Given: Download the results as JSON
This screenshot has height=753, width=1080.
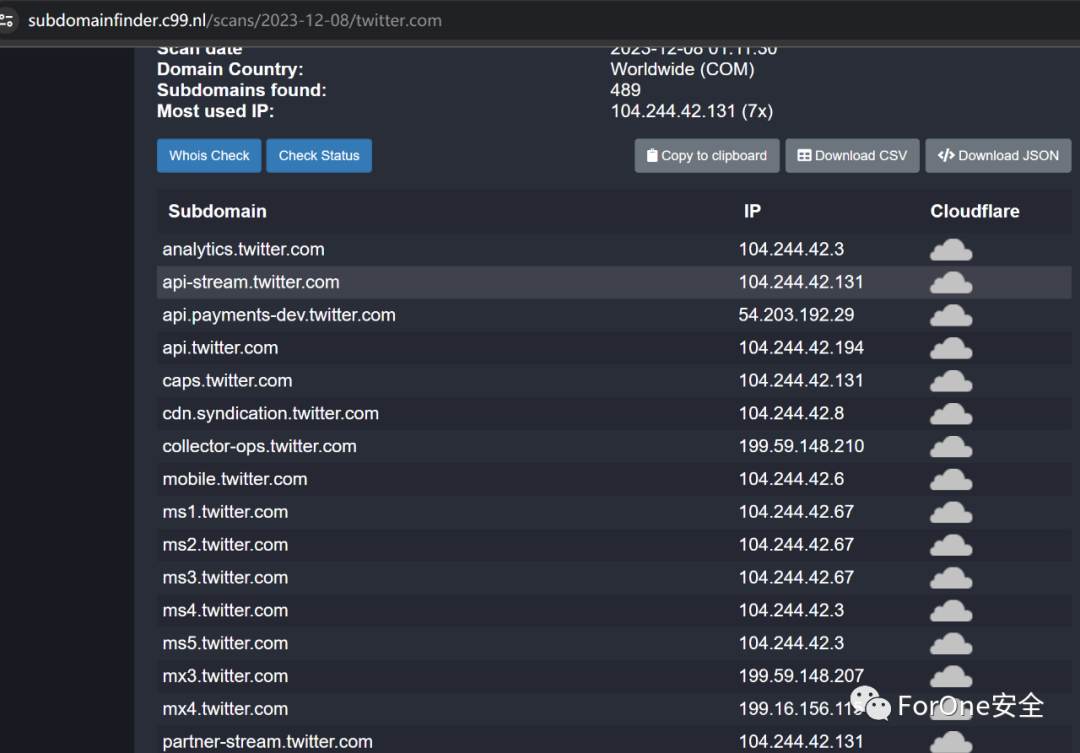Looking at the screenshot, I should (x=998, y=156).
